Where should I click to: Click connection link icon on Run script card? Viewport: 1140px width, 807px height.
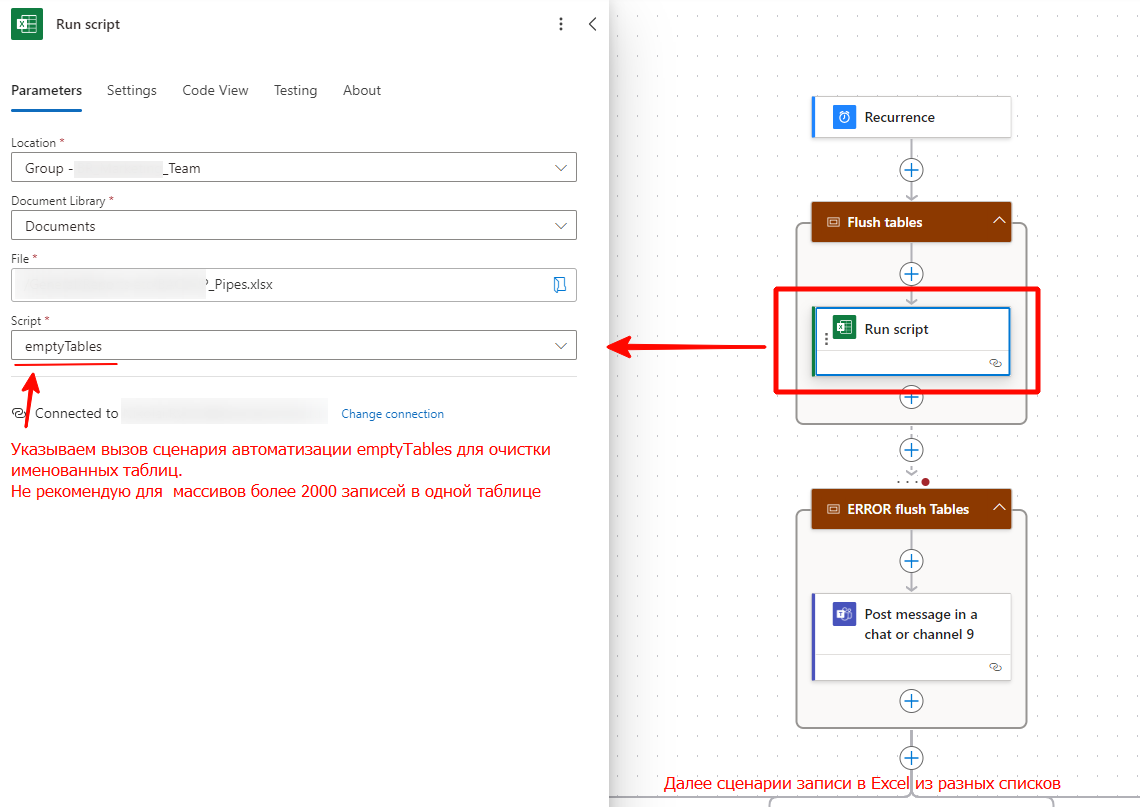(994, 363)
